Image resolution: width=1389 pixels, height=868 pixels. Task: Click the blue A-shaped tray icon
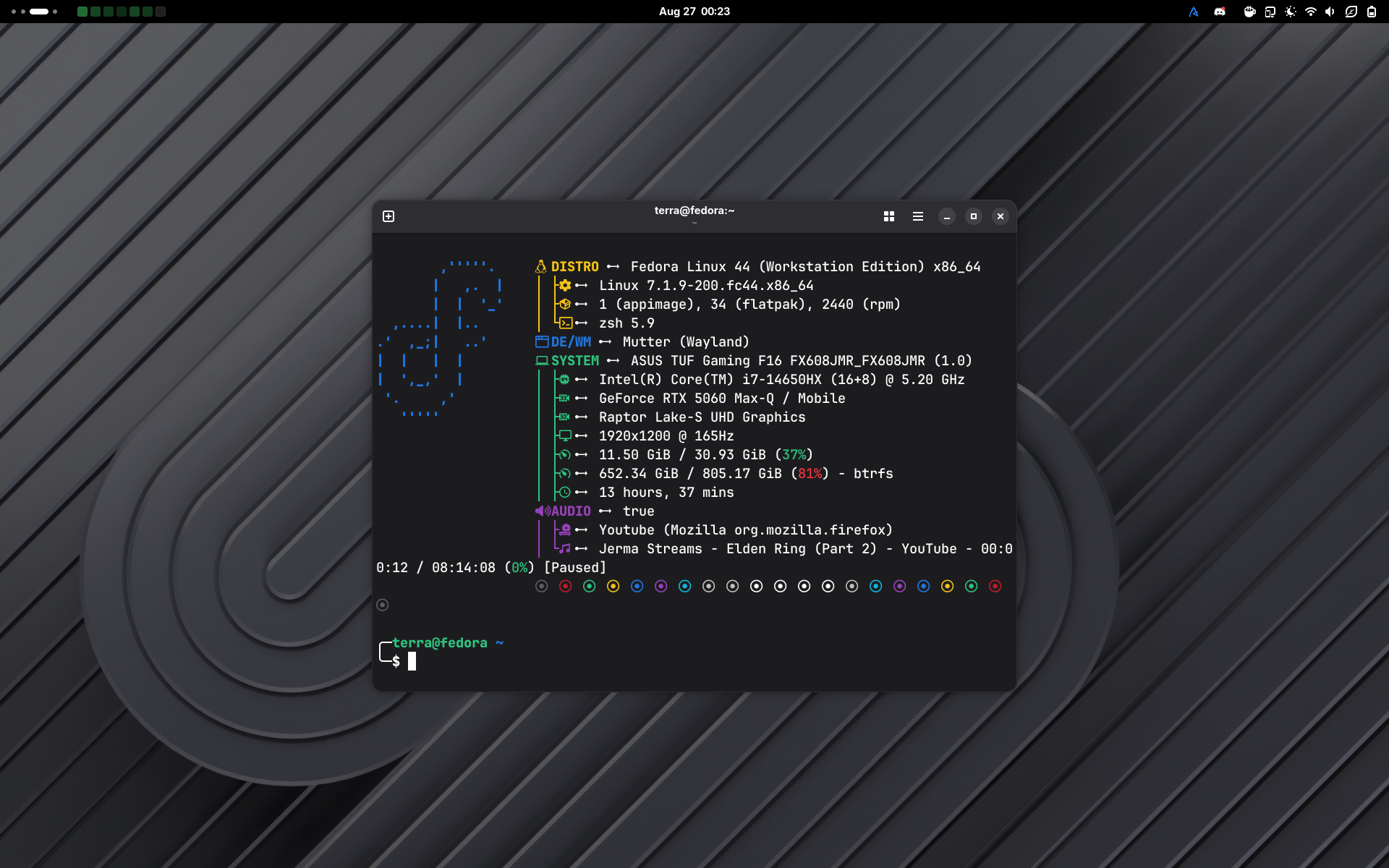pyautogui.click(x=1194, y=12)
